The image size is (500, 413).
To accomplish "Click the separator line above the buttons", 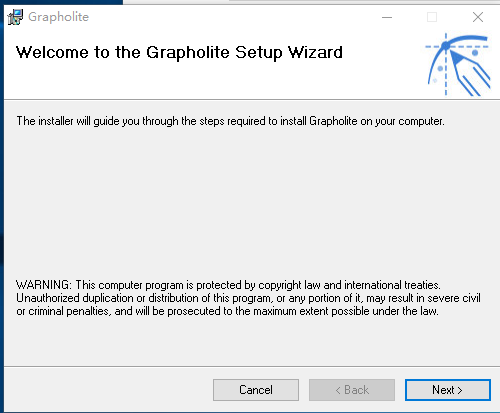I will [252, 366].
